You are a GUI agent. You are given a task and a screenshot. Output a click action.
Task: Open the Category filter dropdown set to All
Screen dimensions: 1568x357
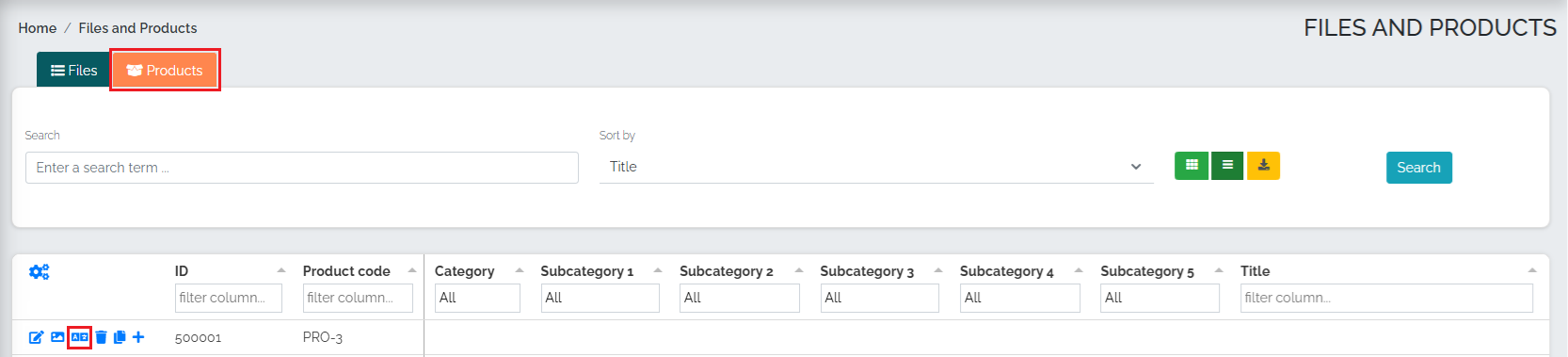click(x=477, y=298)
